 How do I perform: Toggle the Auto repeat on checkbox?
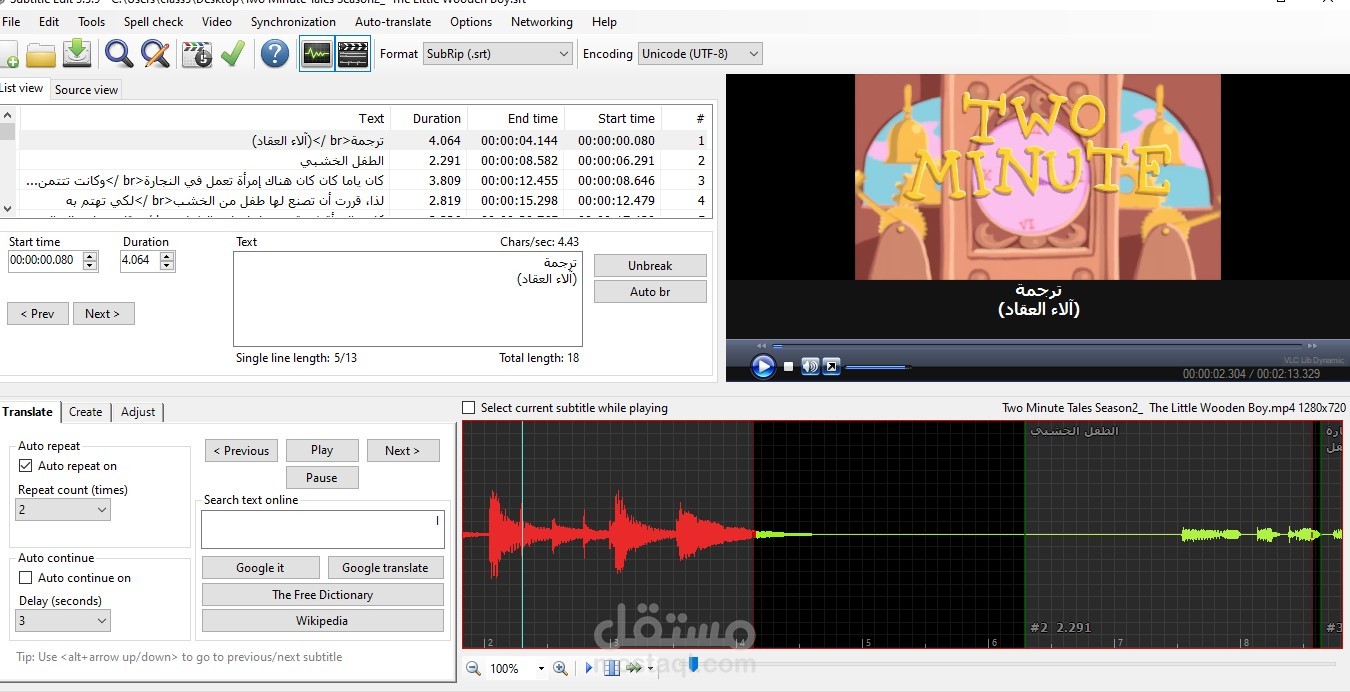pos(26,466)
